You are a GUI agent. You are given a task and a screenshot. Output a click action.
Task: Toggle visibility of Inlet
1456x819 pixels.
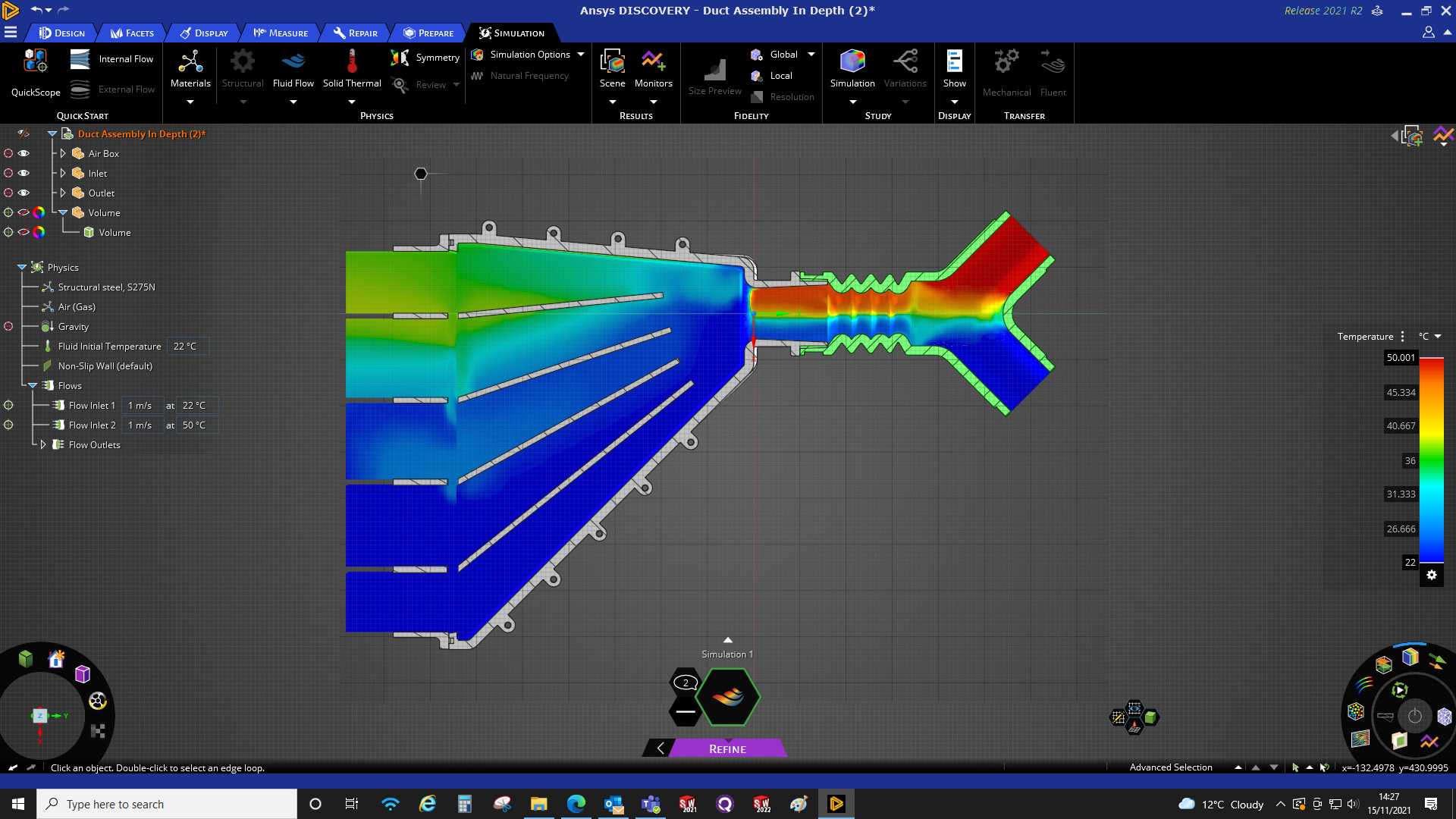pos(24,173)
